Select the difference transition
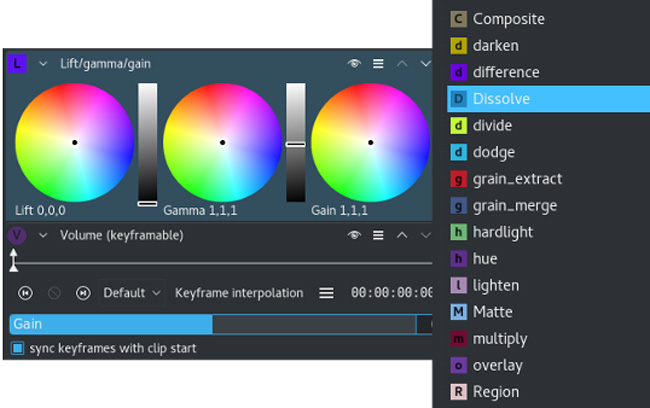The width and height of the screenshot is (650, 408). [x=548, y=72]
